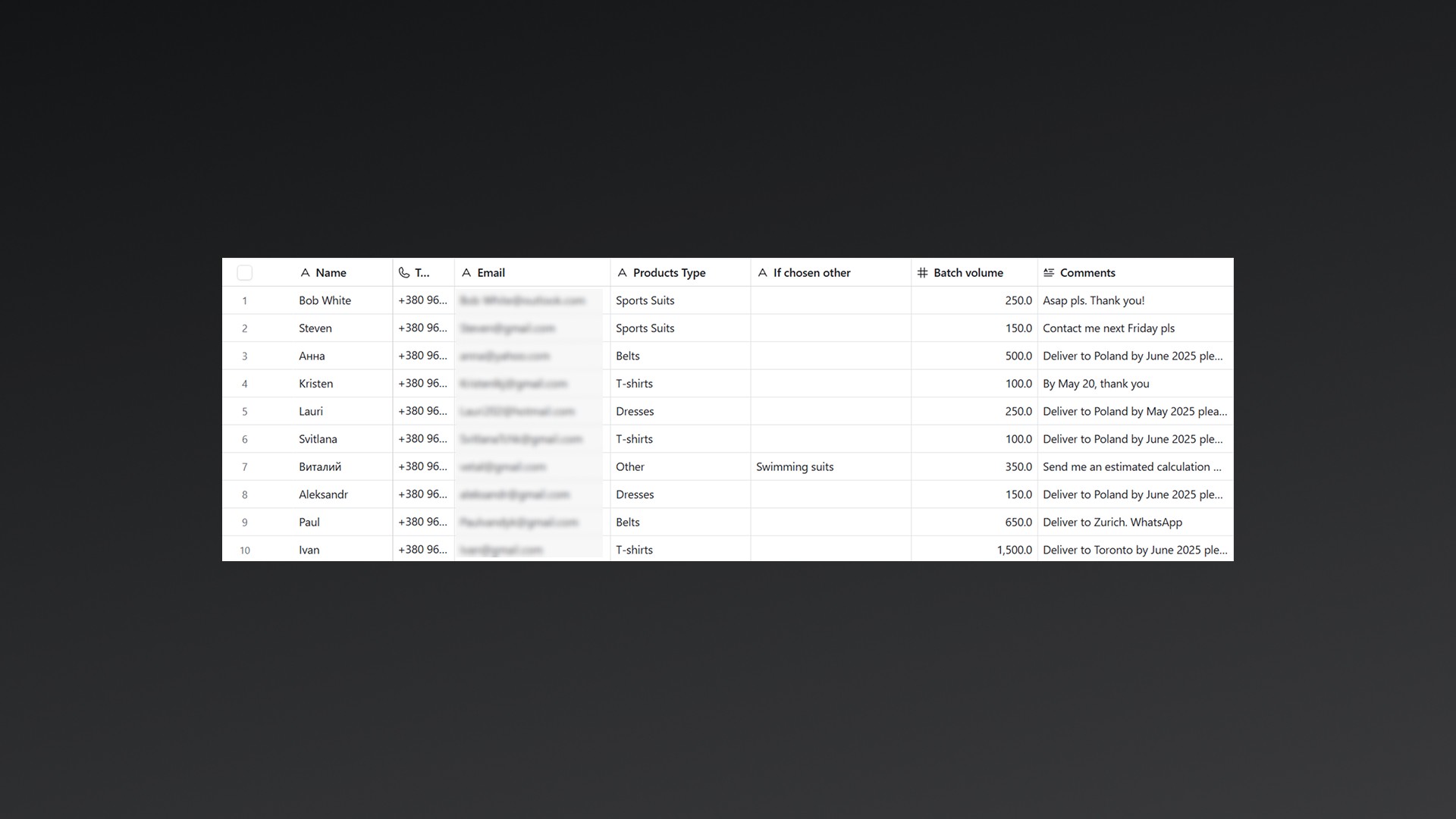Click comment 'Deliver to Zurich. WhatsApp'
Viewport: 1456px width, 819px height.
pyautogui.click(x=1112, y=522)
